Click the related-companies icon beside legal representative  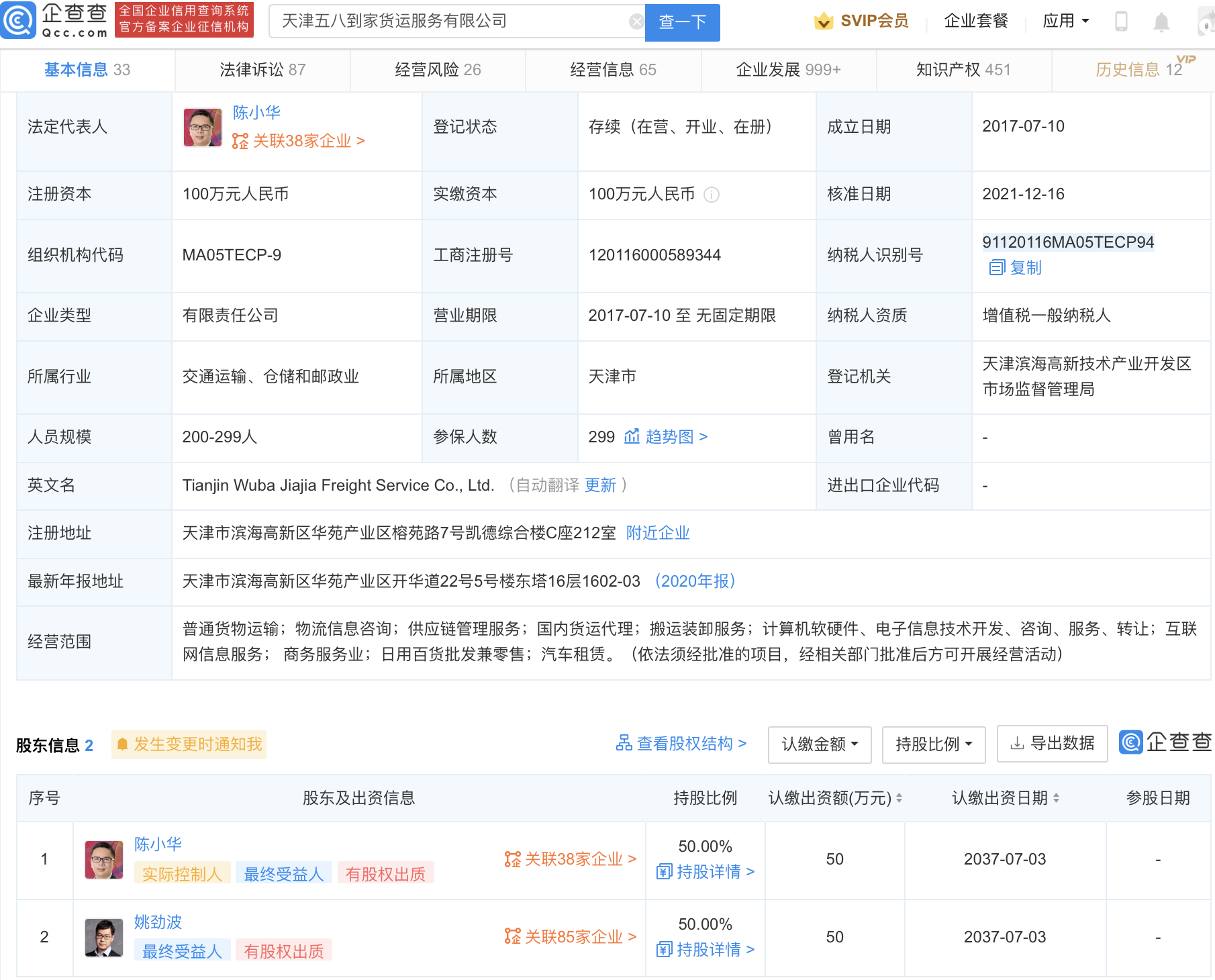(240, 141)
